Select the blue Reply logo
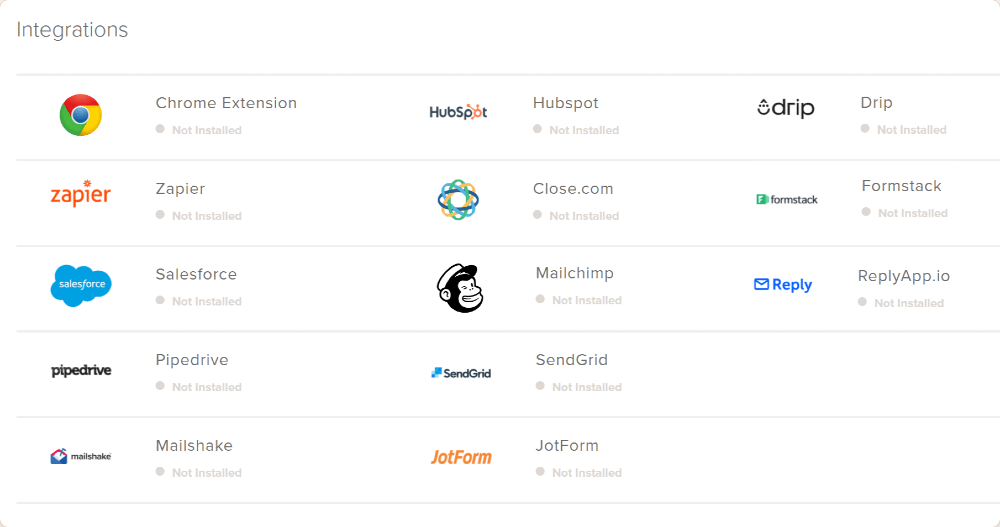Viewport: 1000px width, 527px height. click(783, 285)
